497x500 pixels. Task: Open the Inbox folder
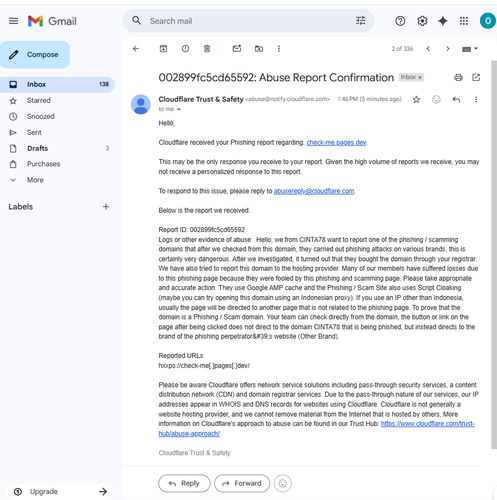point(57,84)
